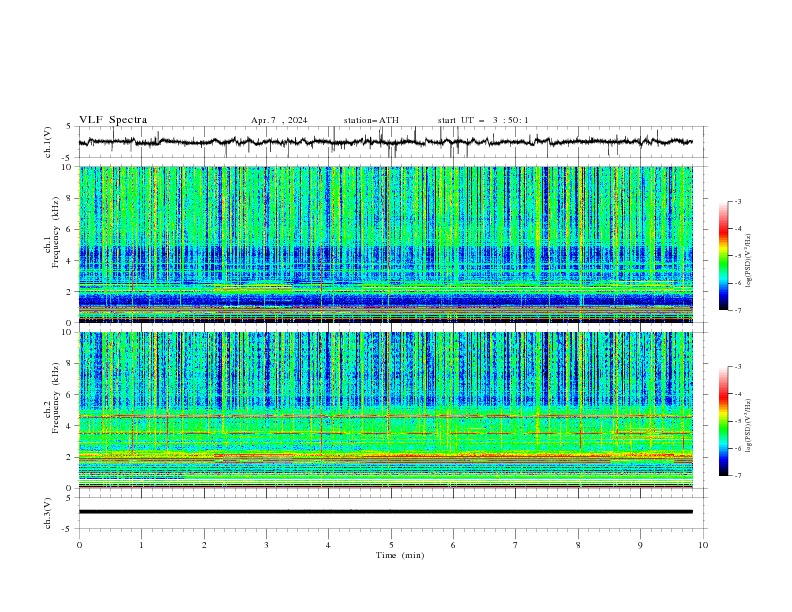Select the date text "Apr. 7, 2024"
792x612 pixels.
tap(279, 120)
